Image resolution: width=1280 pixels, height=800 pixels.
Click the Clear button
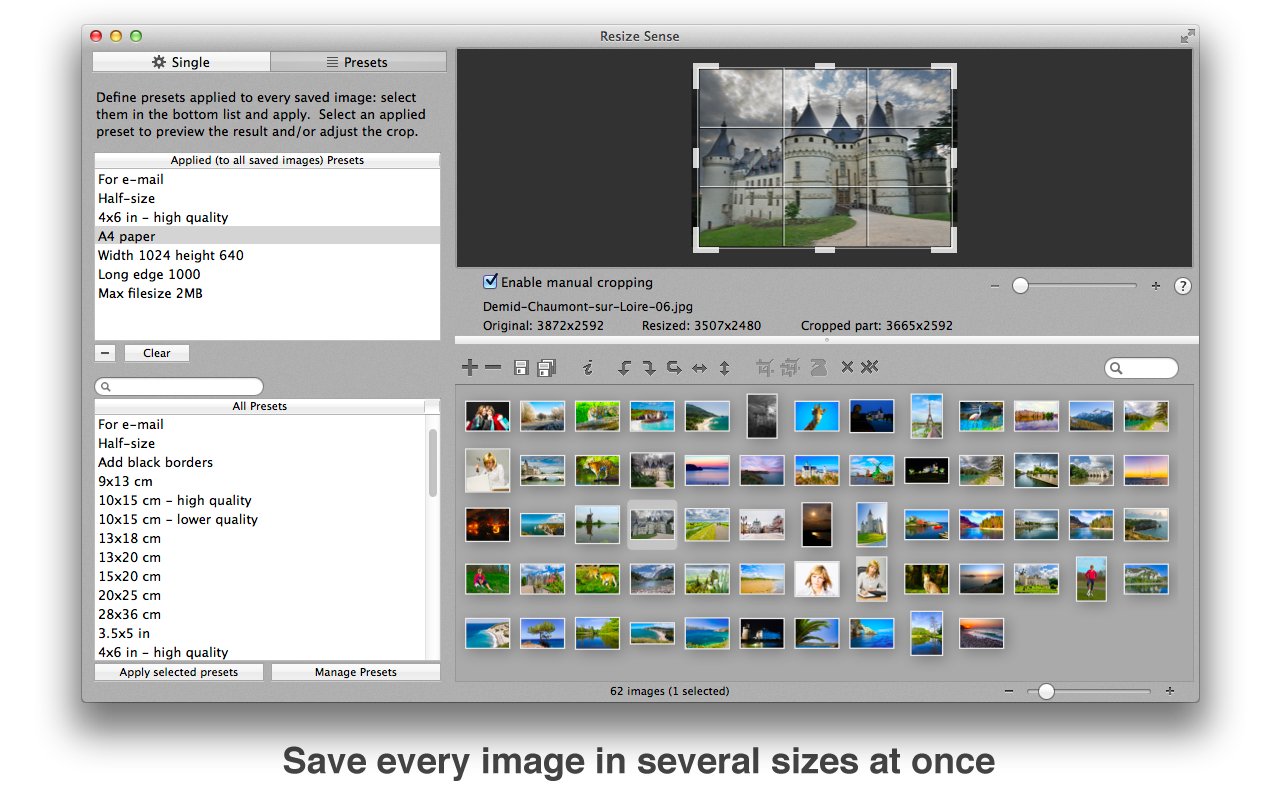157,353
